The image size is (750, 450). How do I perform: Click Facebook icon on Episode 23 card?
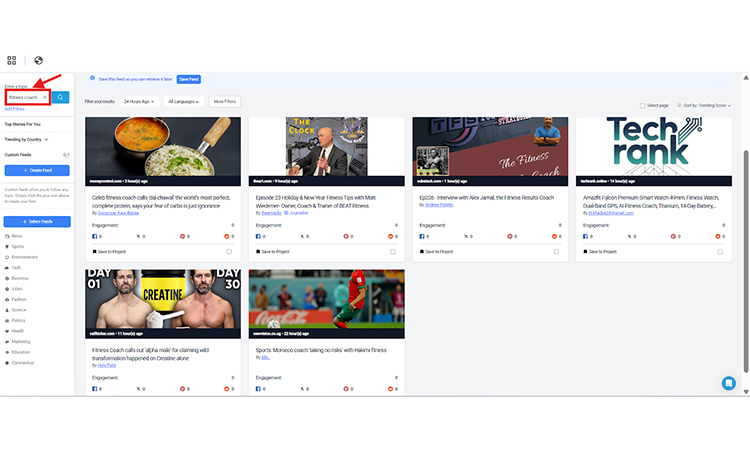pos(258,236)
